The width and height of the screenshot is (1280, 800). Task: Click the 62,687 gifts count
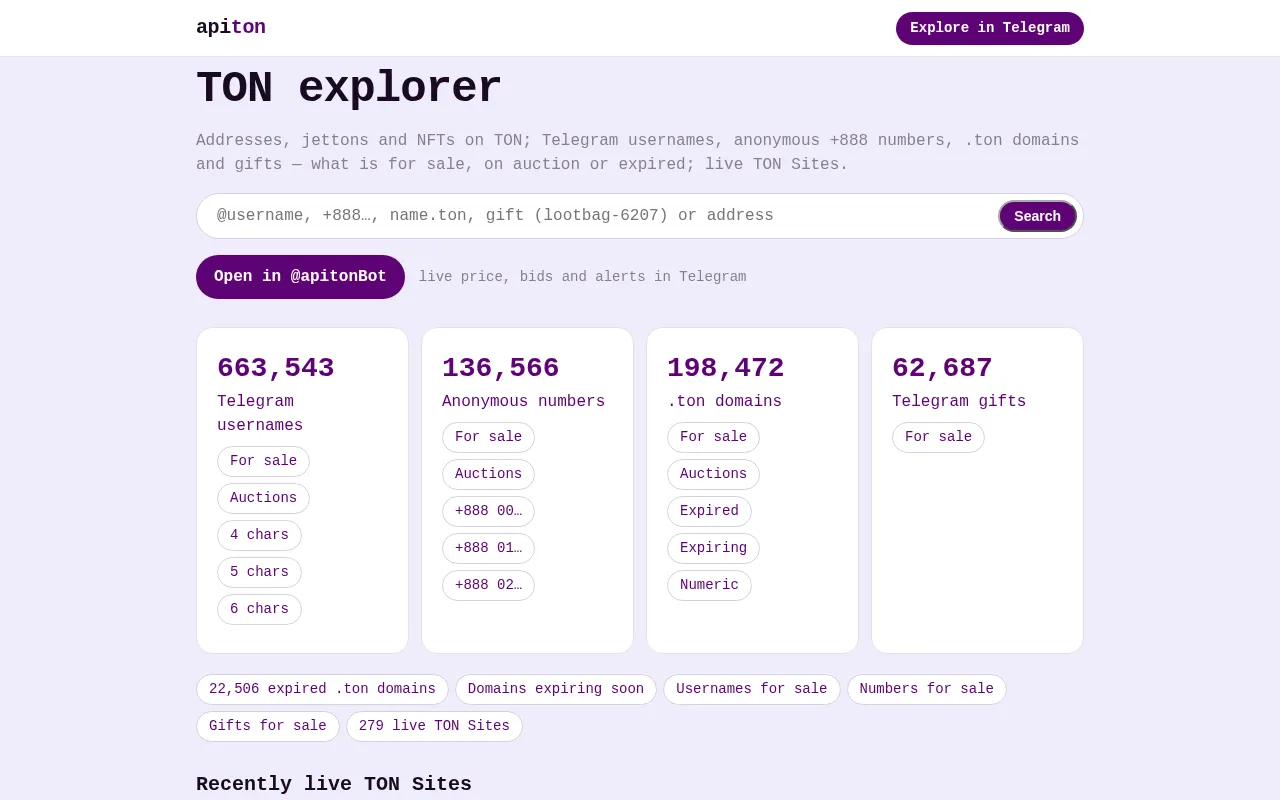(942, 368)
